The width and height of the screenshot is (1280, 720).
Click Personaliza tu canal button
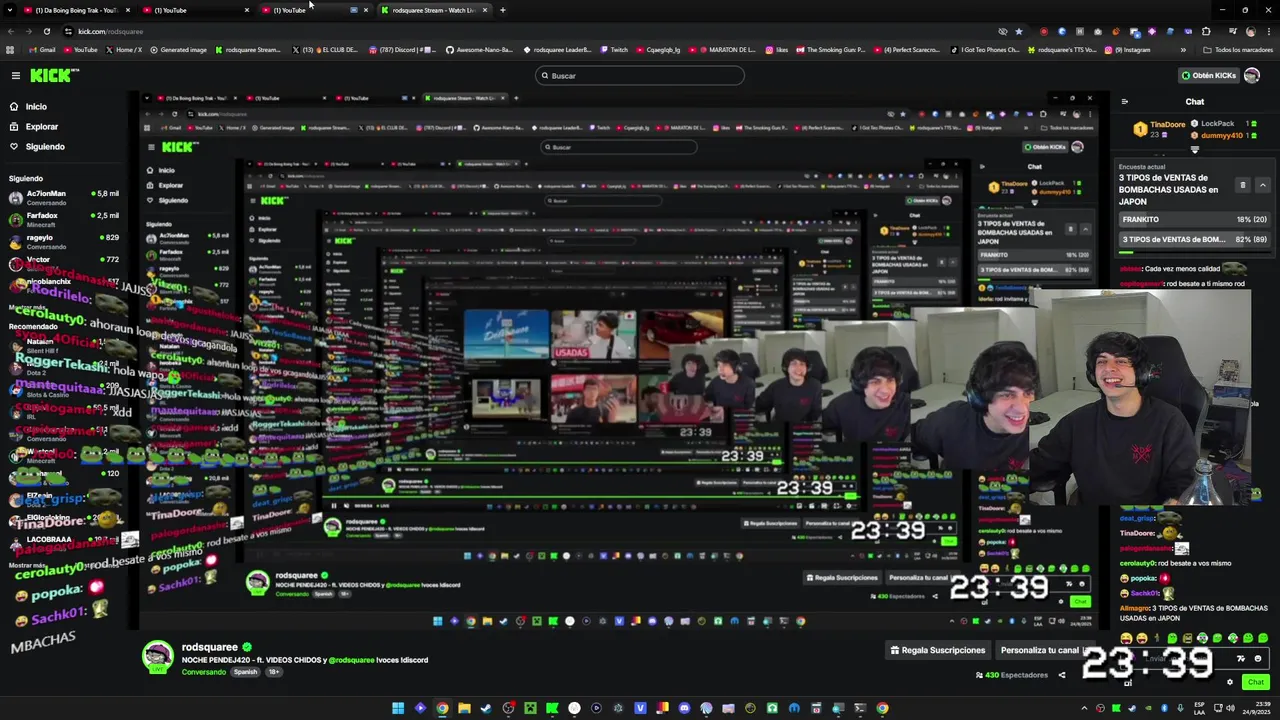(1040, 650)
